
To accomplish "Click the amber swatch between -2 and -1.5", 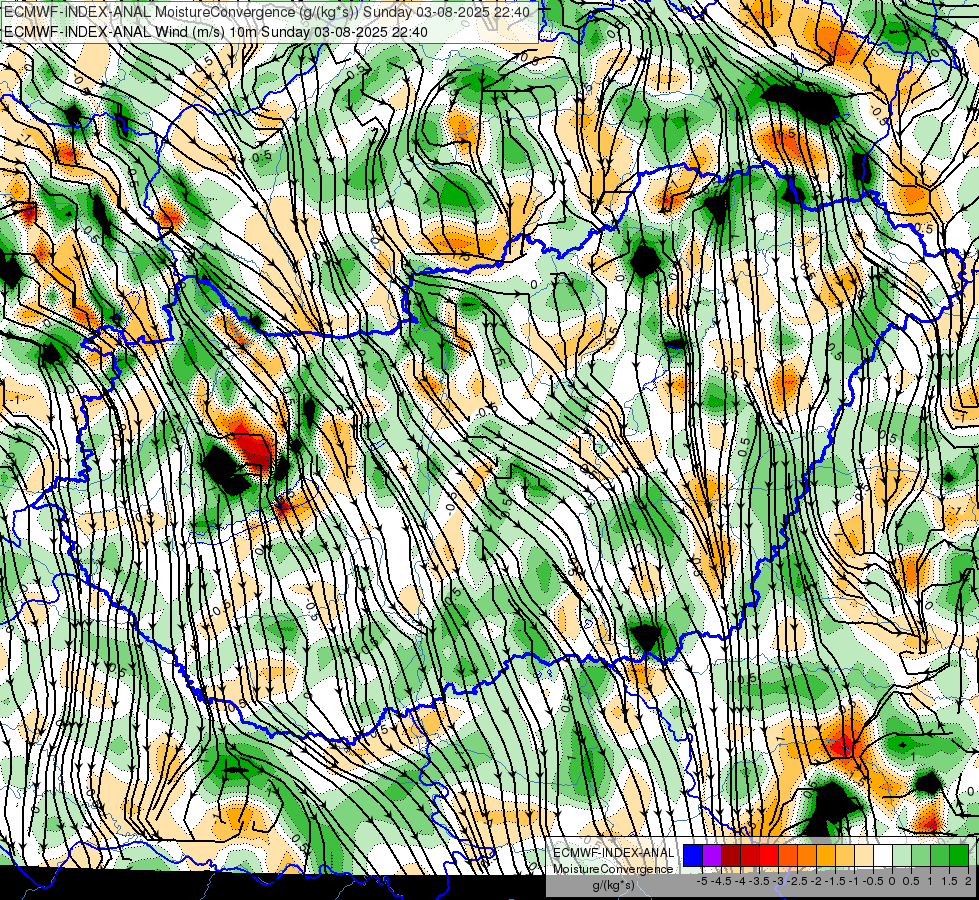I will pyautogui.click(x=826, y=856).
